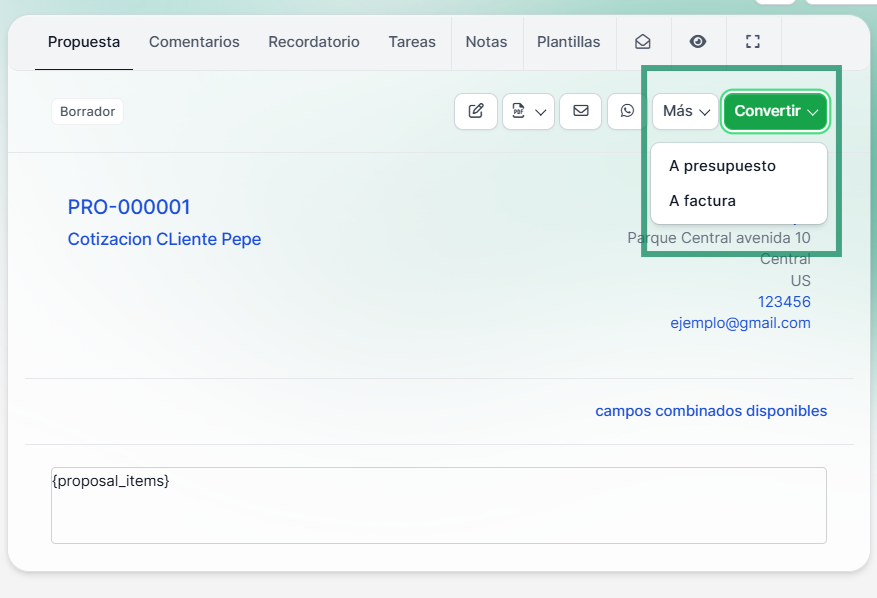877x598 pixels.
Task: Select the Notas tab
Action: tap(487, 42)
